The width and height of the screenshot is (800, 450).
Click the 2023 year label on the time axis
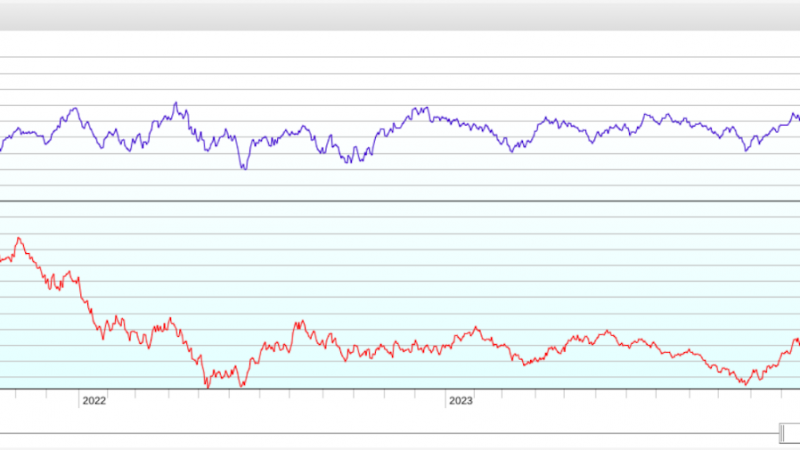[460, 401]
